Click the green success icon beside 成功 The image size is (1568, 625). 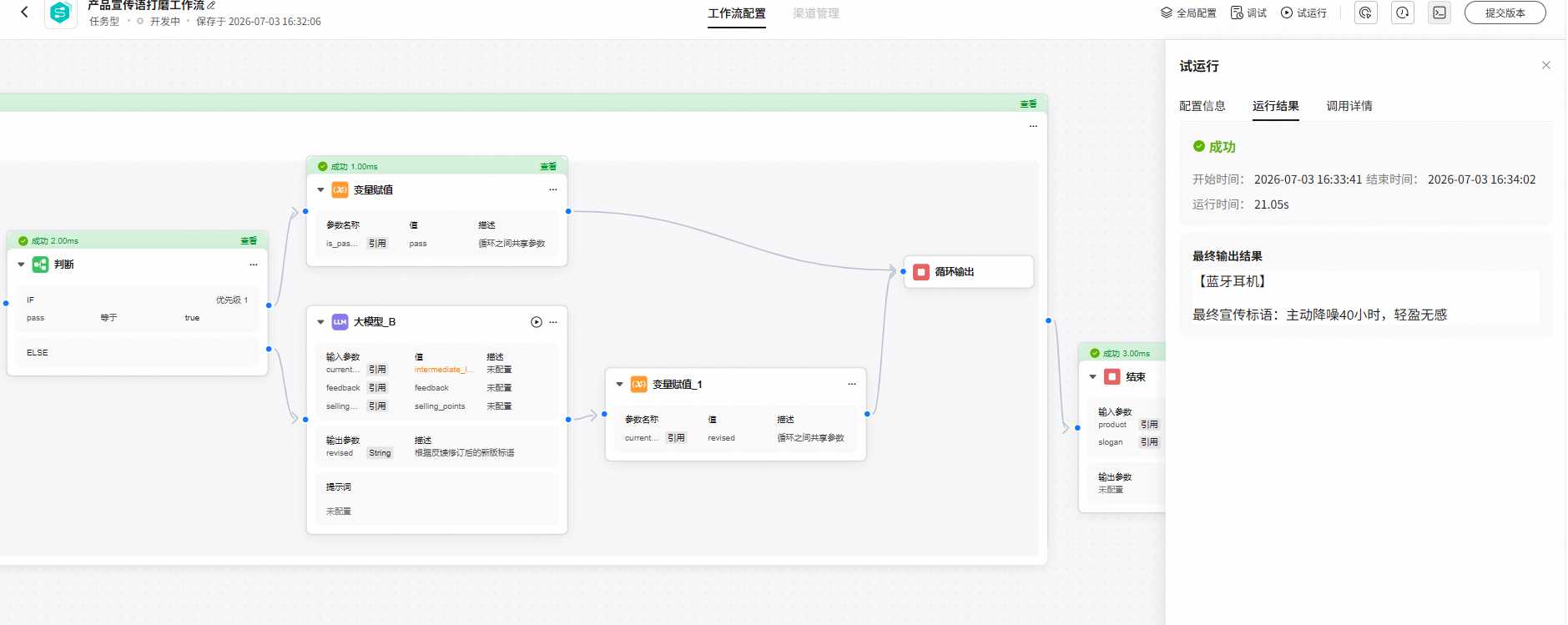click(1199, 146)
